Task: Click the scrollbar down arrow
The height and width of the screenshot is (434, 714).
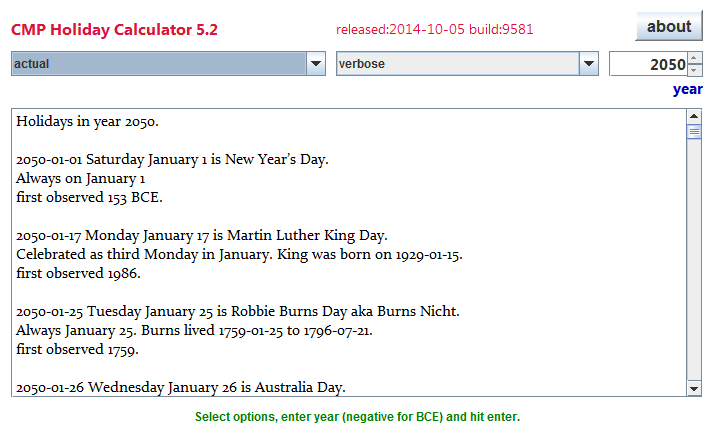Action: (694, 389)
